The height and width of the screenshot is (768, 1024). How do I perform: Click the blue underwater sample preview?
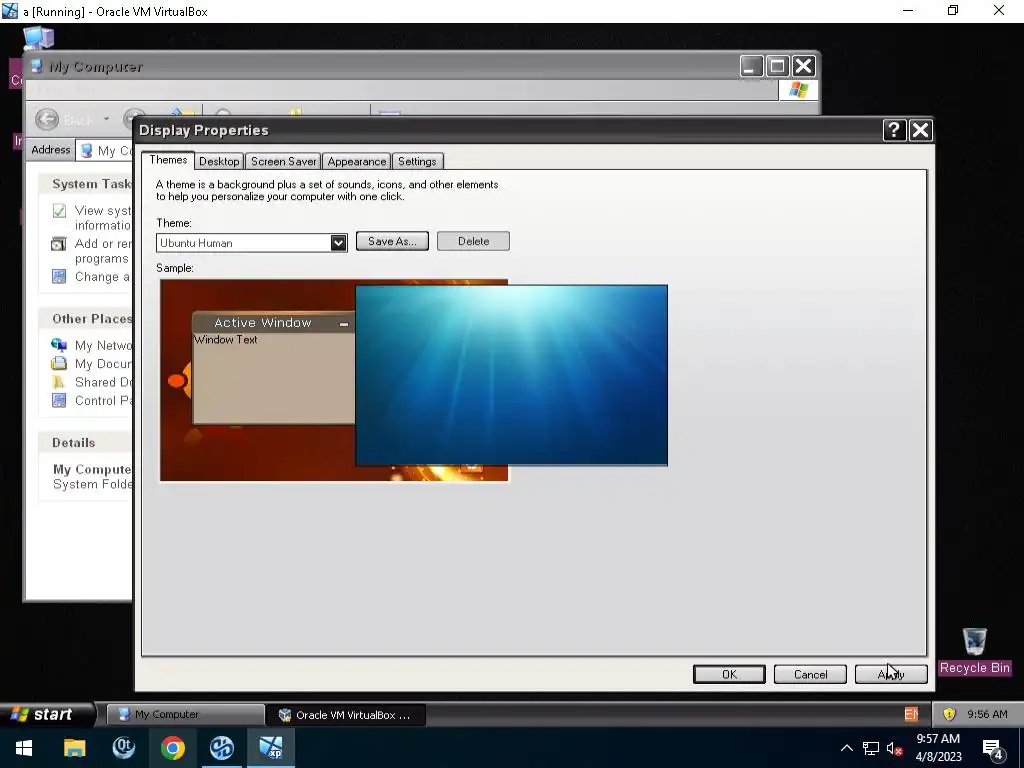pyautogui.click(x=511, y=375)
